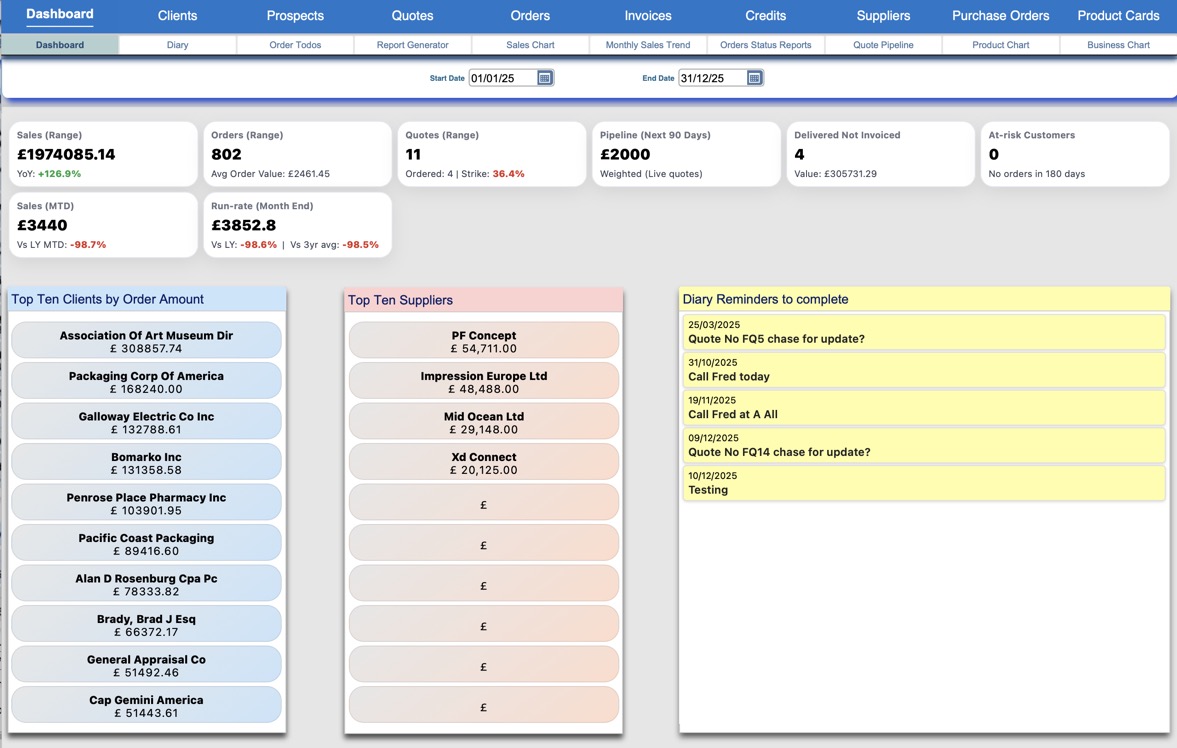
Task: Open the Quote No FQ14 chase reminder
Action: point(923,445)
